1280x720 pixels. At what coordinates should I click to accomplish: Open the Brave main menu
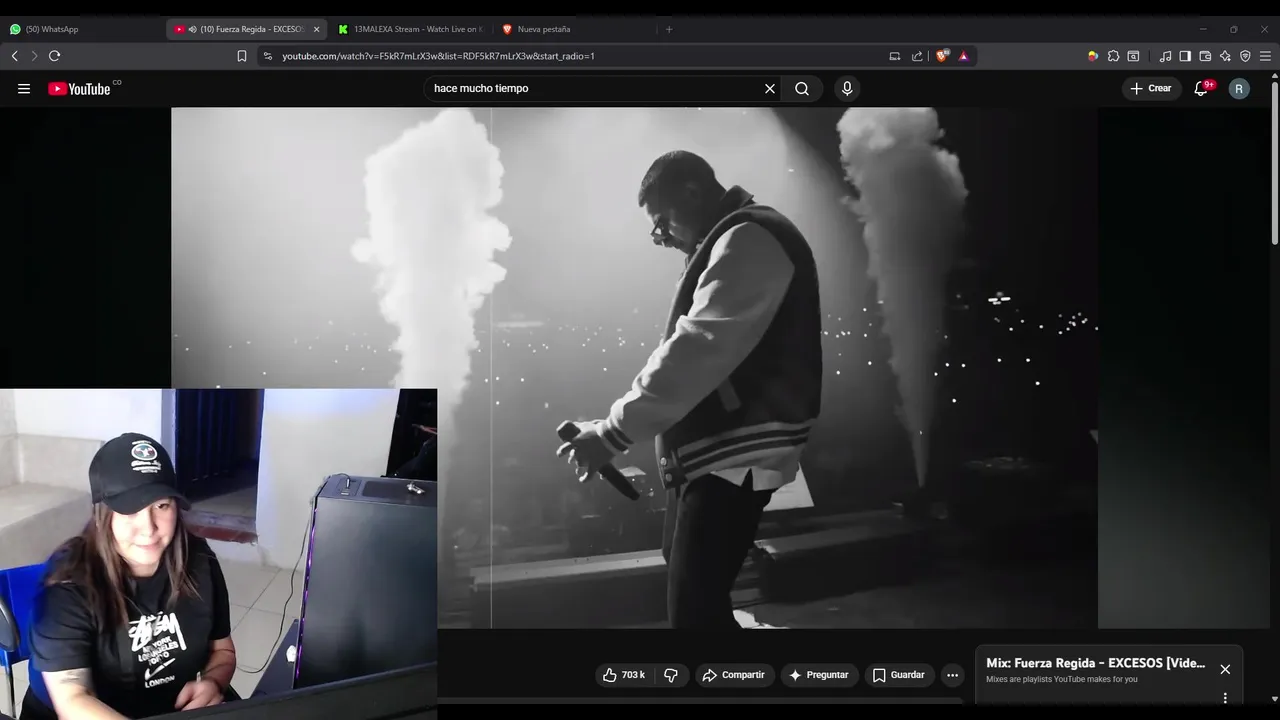pyautogui.click(x=1265, y=56)
